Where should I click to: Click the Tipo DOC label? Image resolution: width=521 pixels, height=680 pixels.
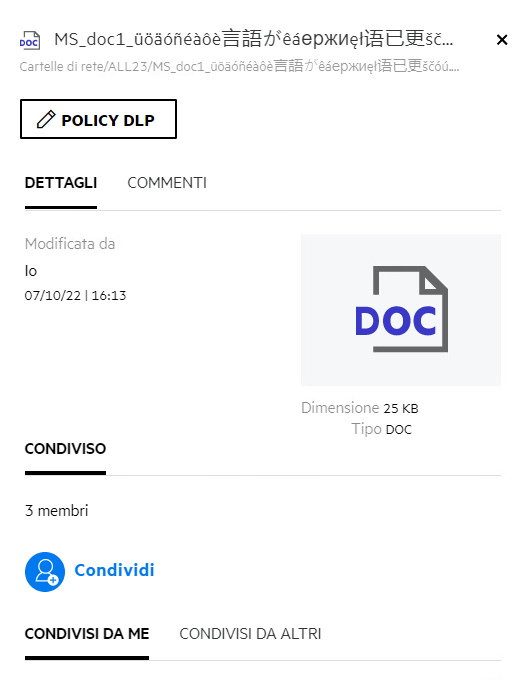click(x=381, y=429)
